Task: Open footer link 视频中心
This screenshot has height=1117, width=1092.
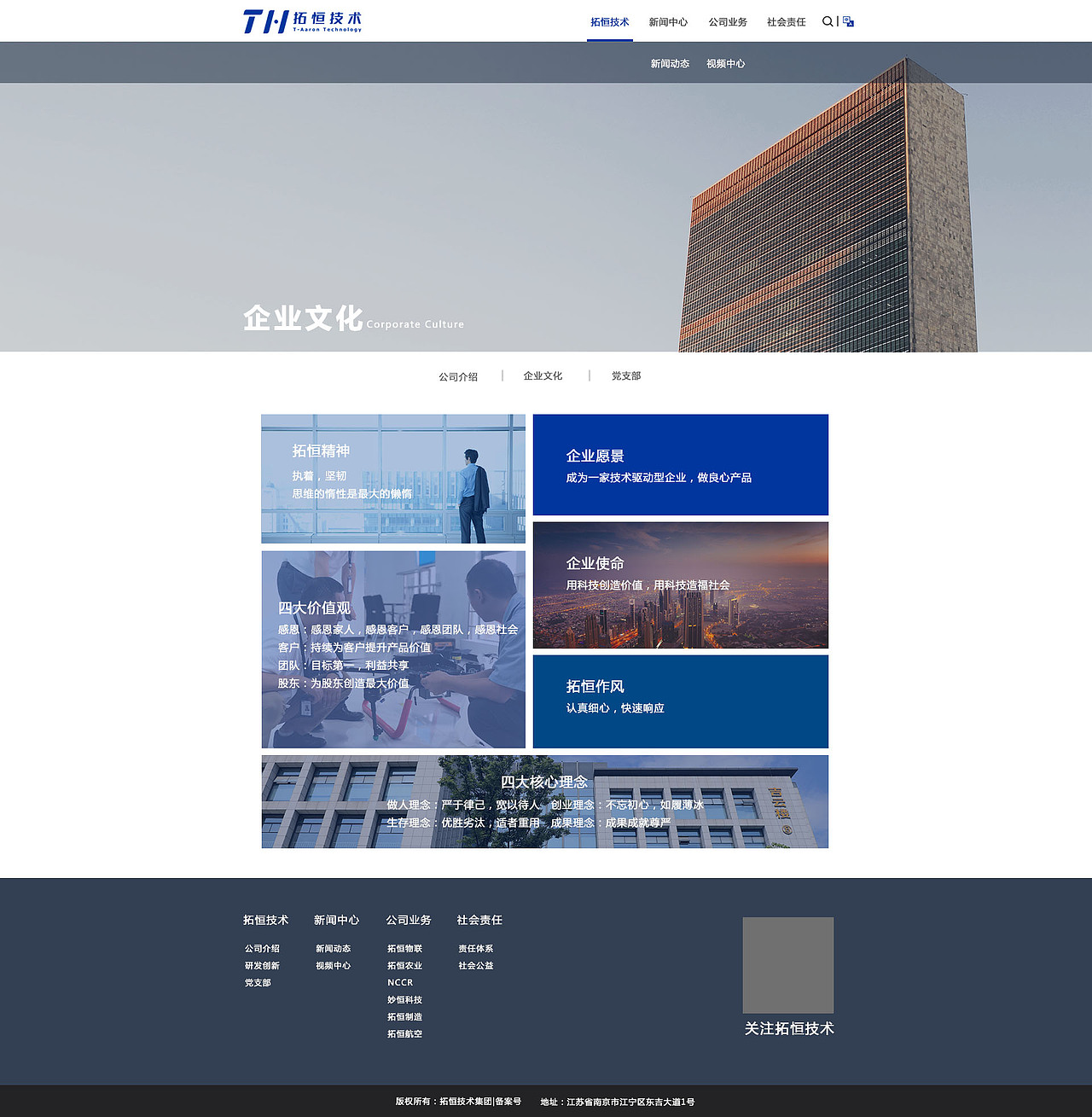Action: pyautogui.click(x=334, y=965)
